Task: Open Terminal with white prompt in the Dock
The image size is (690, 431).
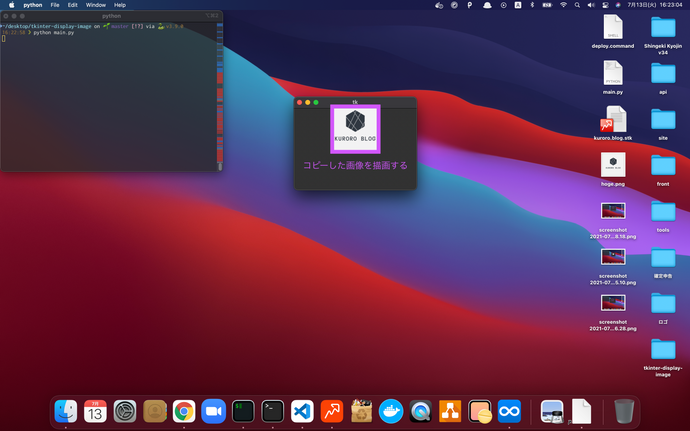Action: (x=272, y=411)
